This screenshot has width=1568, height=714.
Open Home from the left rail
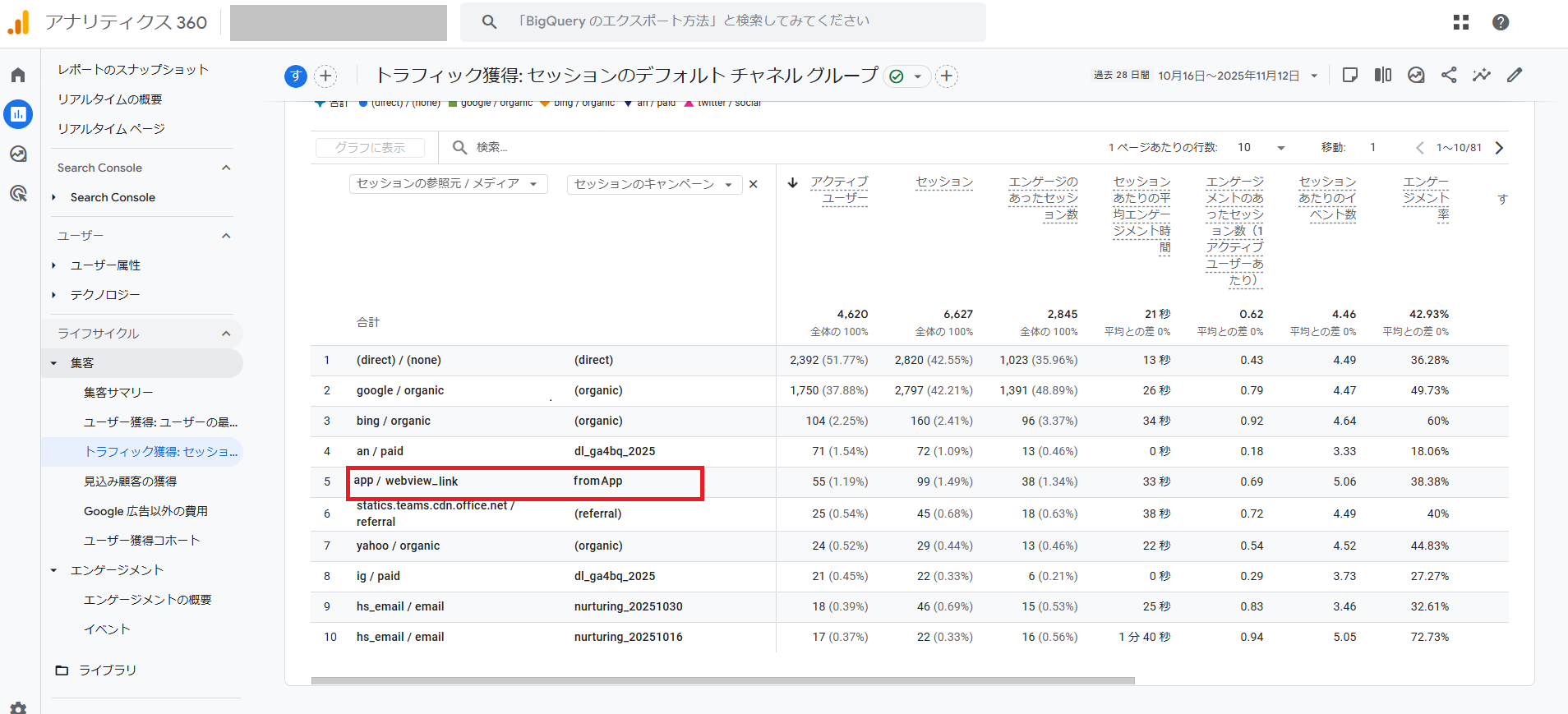pos(18,76)
